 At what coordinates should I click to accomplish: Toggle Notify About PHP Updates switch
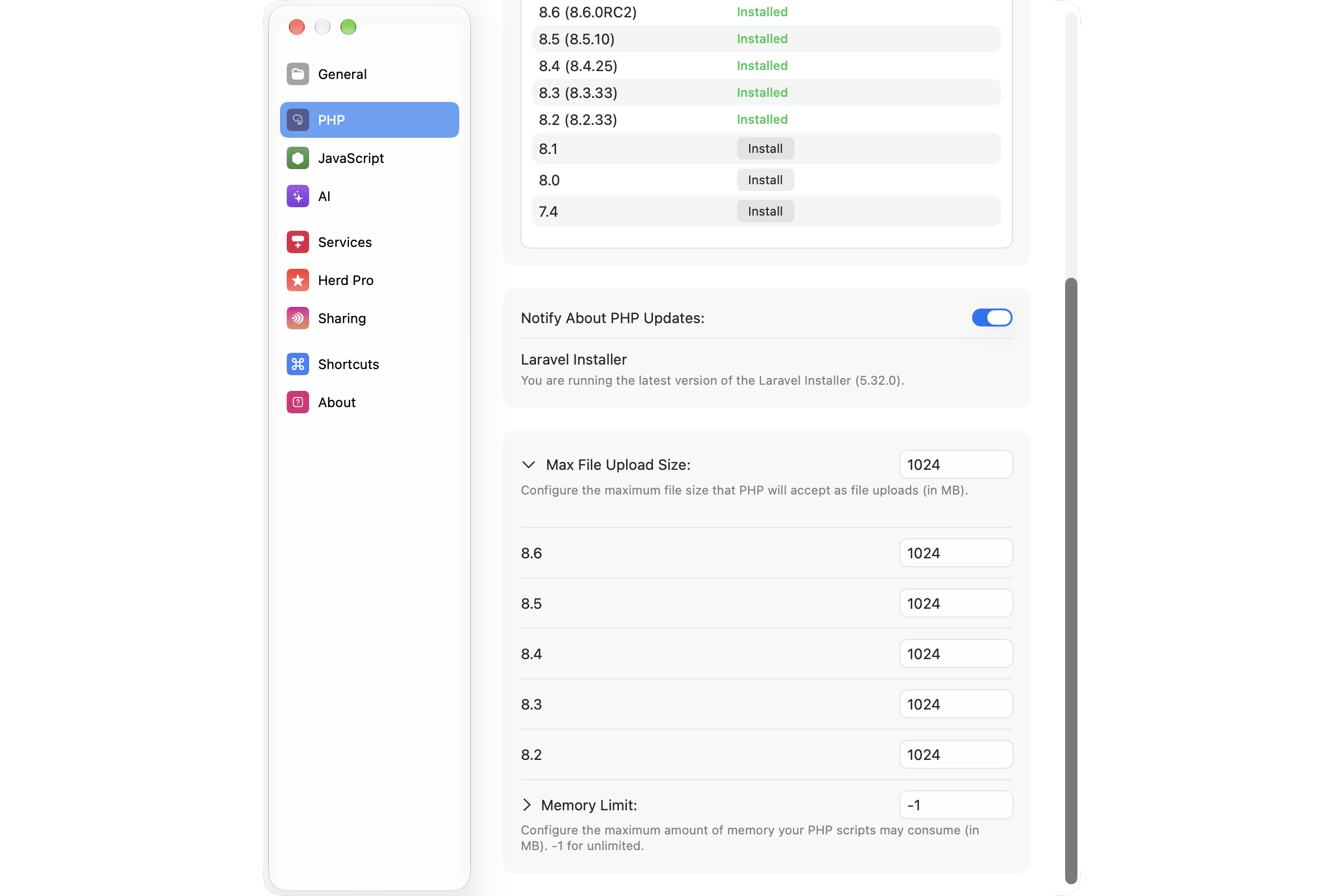coord(992,318)
